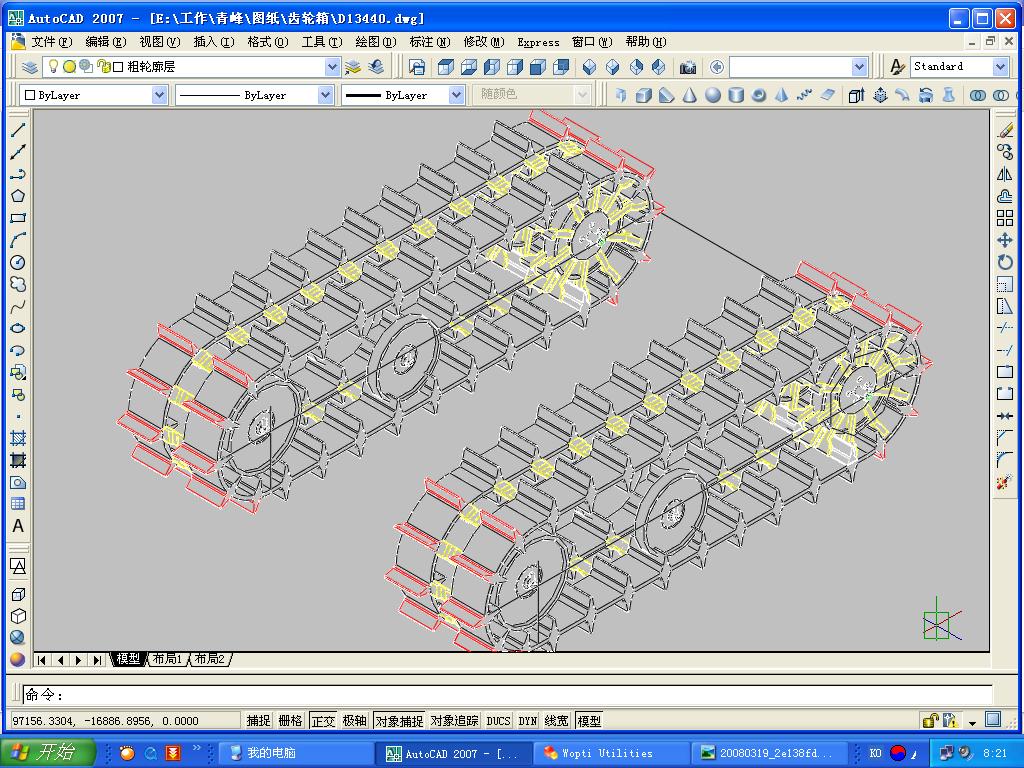This screenshot has width=1024, height=768.
Task: Open the Layer Properties Manager icon
Action: [x=30, y=67]
